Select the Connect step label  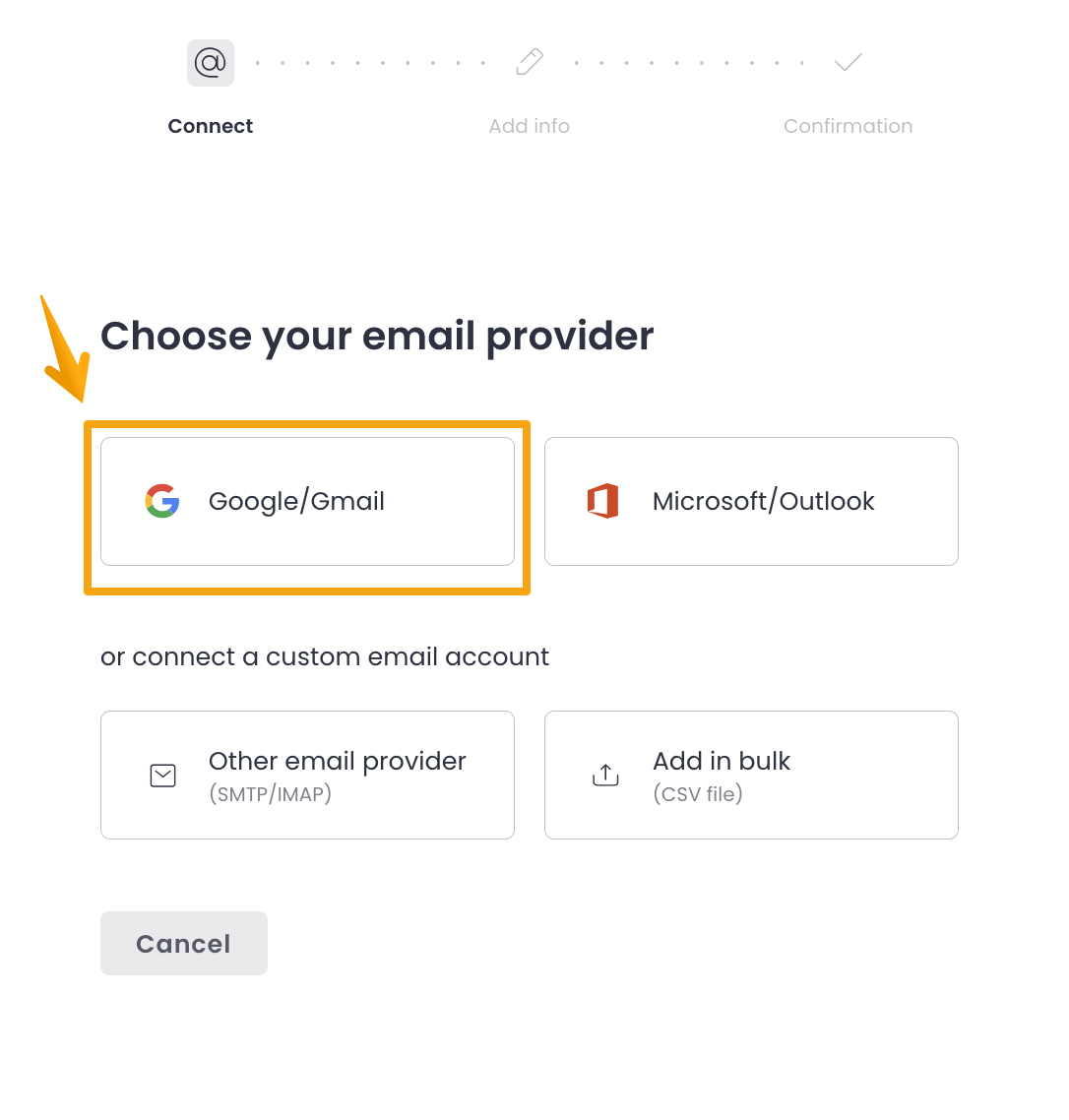pyautogui.click(x=211, y=126)
